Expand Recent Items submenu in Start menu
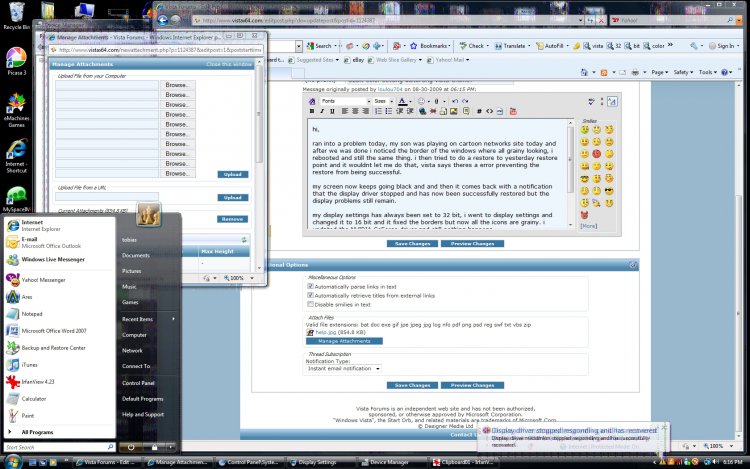 (148, 319)
